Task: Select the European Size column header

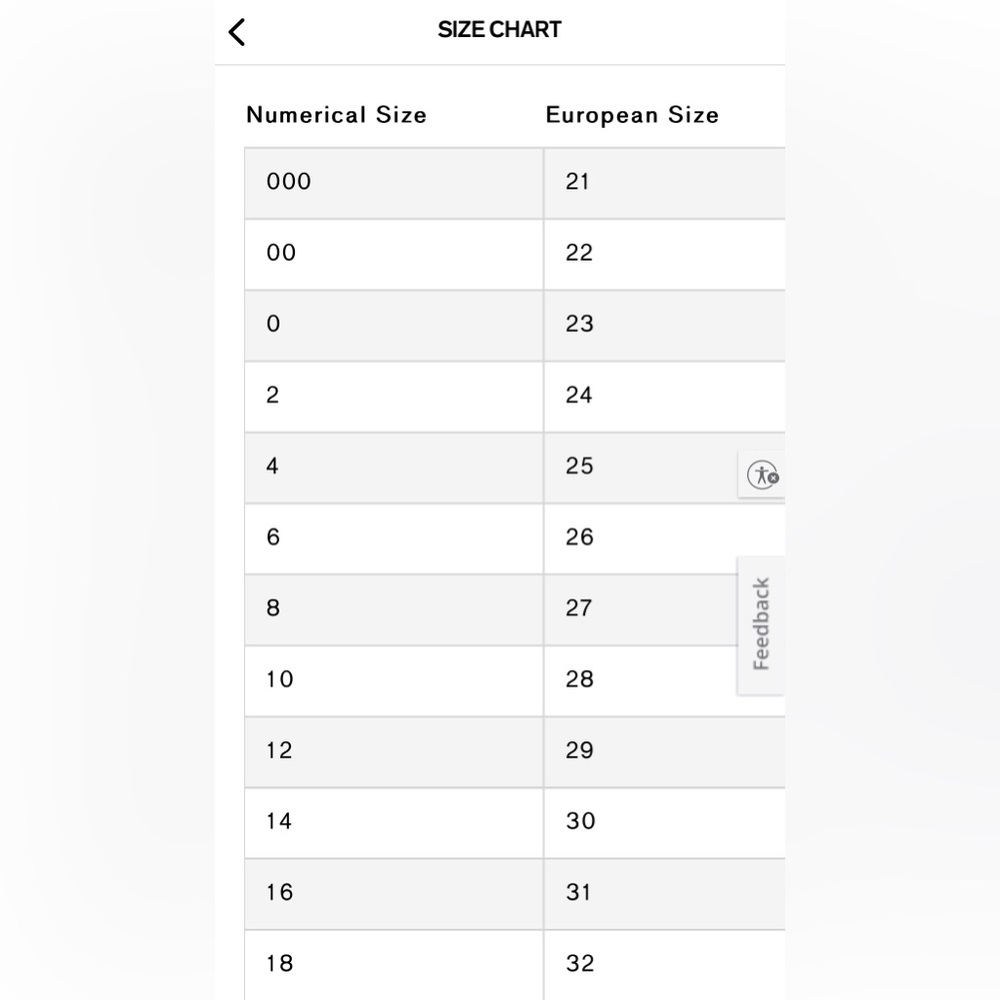Action: pyautogui.click(x=632, y=115)
